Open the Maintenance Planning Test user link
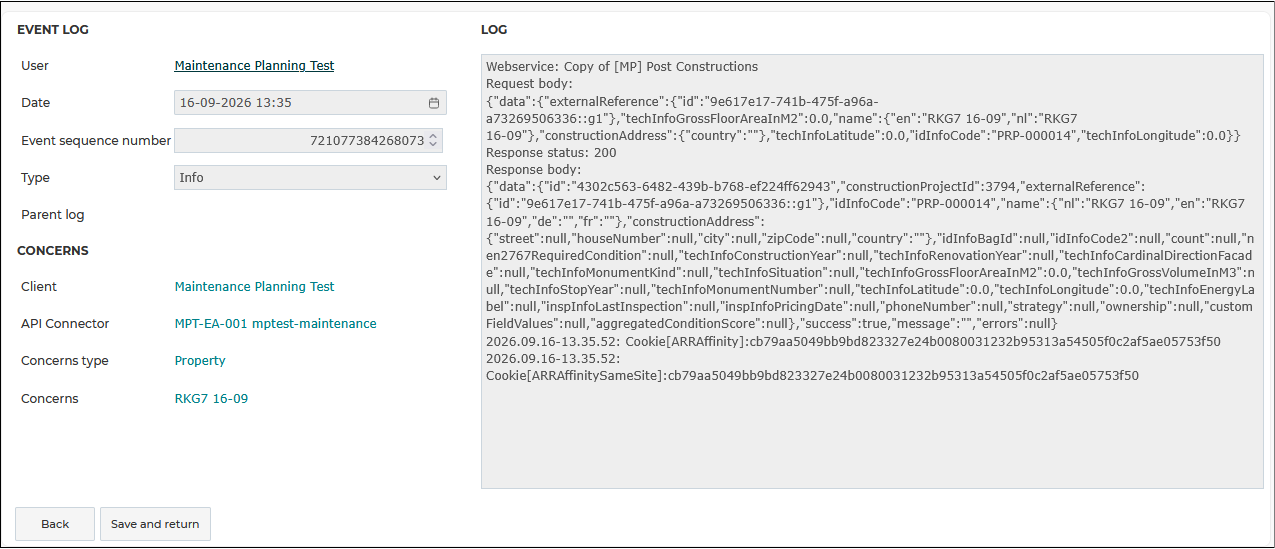The width and height of the screenshot is (1275, 549). click(254, 66)
